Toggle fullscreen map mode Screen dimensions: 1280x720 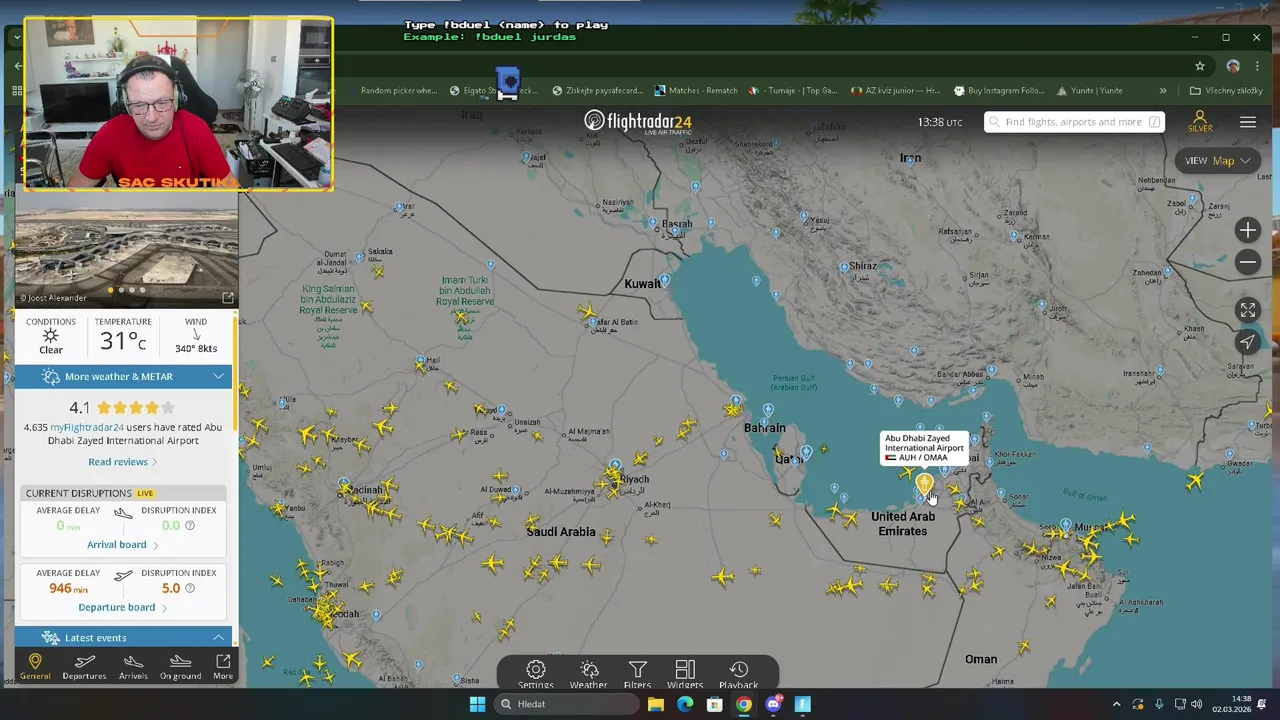coord(1247,310)
